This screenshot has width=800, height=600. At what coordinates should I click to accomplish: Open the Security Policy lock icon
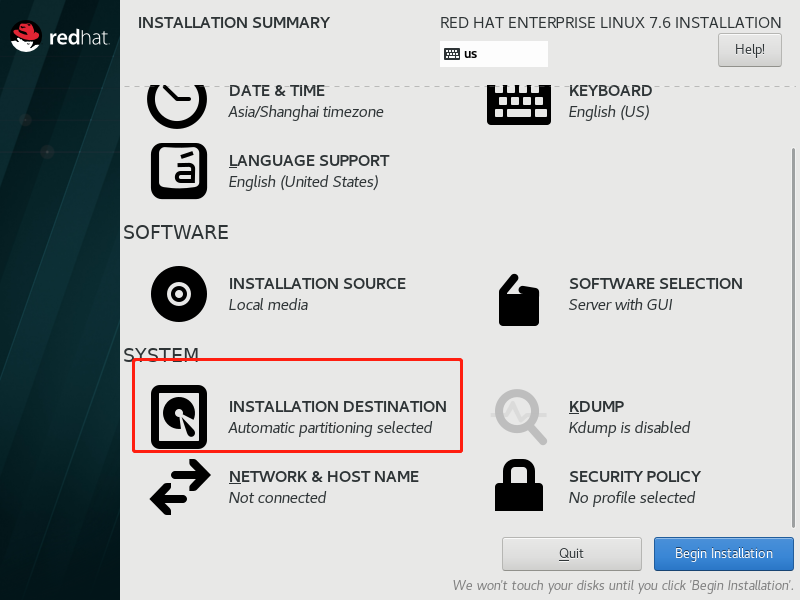(519, 485)
